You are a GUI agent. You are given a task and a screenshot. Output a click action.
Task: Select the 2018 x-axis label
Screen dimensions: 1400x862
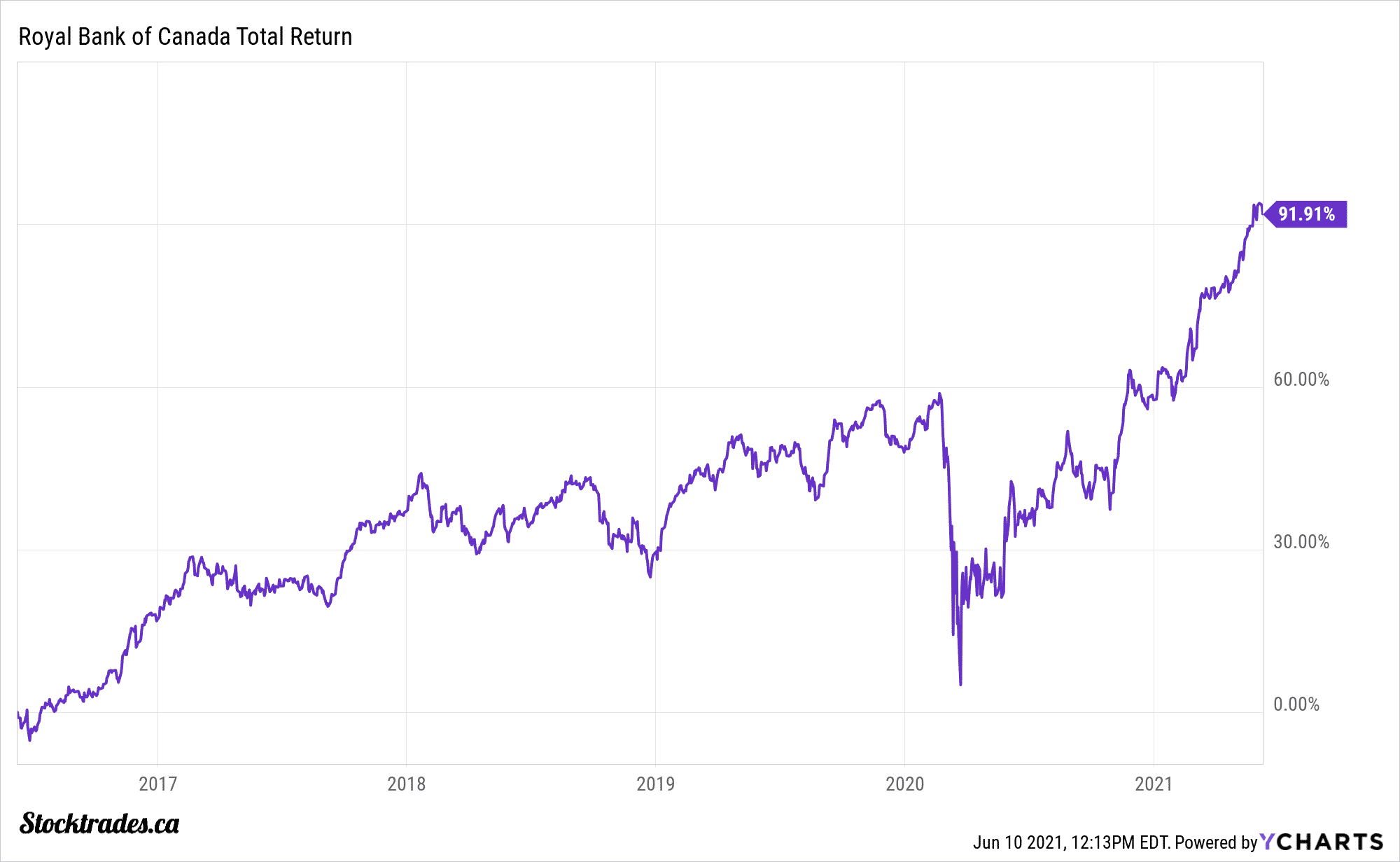406,784
